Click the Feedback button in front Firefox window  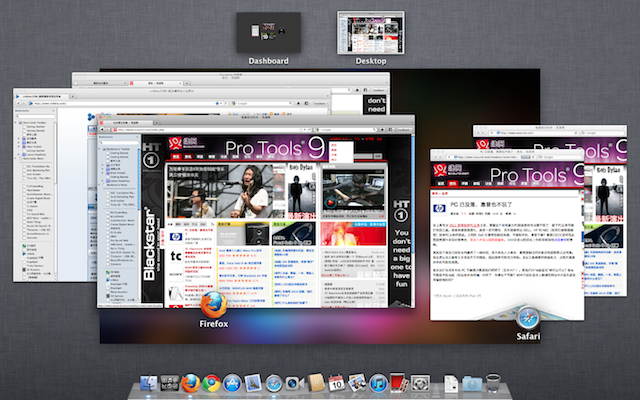[x=404, y=130]
